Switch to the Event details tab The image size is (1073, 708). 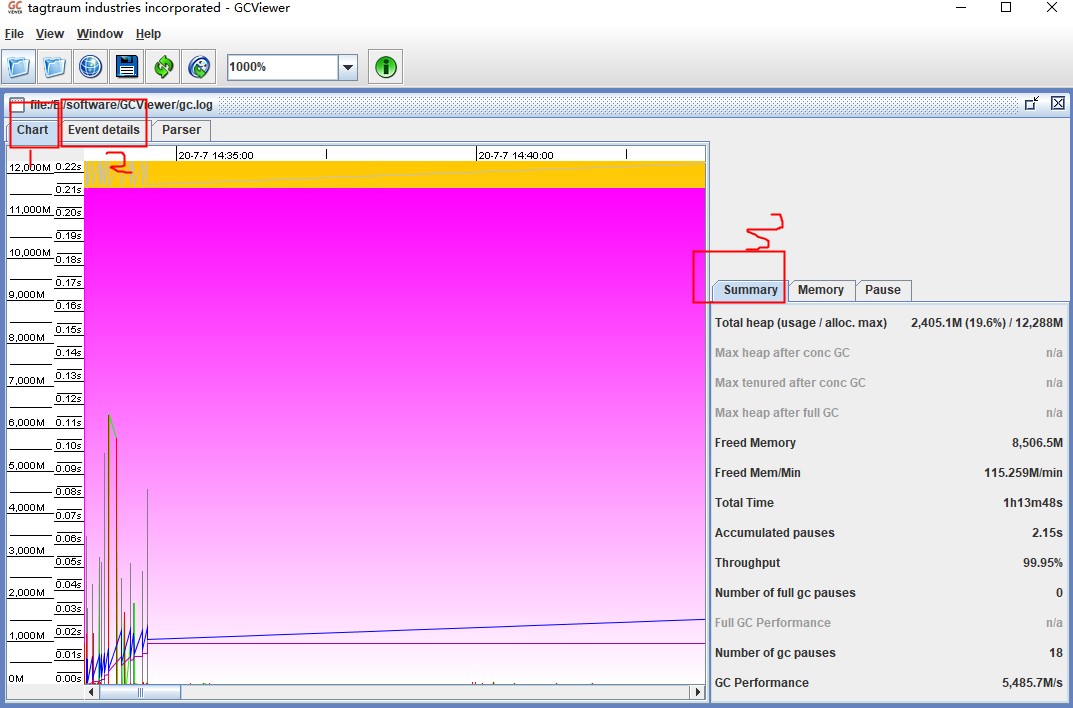[x=103, y=130]
